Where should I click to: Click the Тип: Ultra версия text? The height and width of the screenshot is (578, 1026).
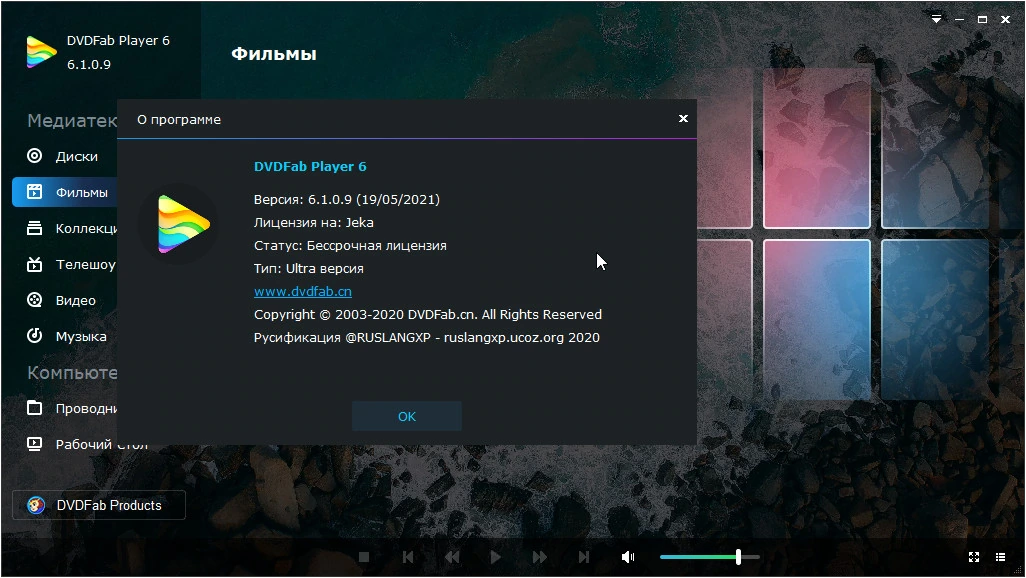click(x=309, y=268)
